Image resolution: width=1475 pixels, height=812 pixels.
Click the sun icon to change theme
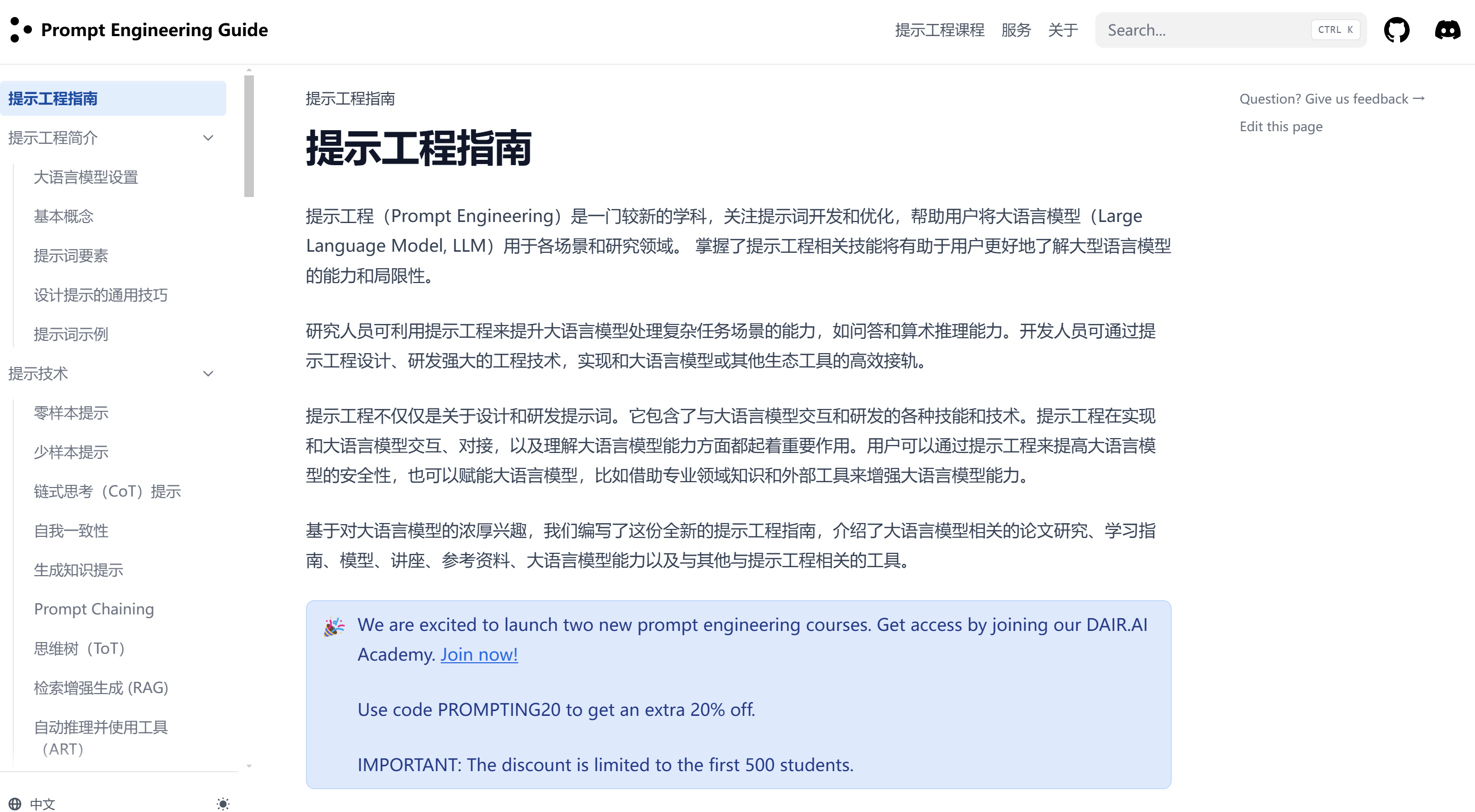click(223, 804)
